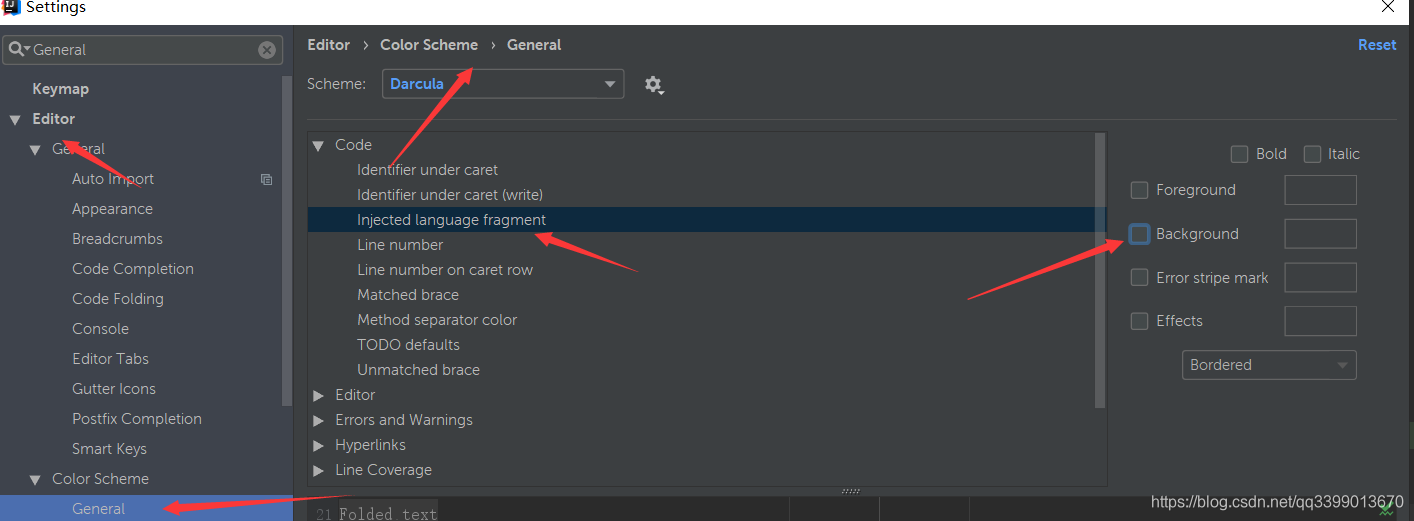The width and height of the screenshot is (1414, 521).
Task: Enable the Italic checkbox
Action: pyautogui.click(x=1311, y=154)
